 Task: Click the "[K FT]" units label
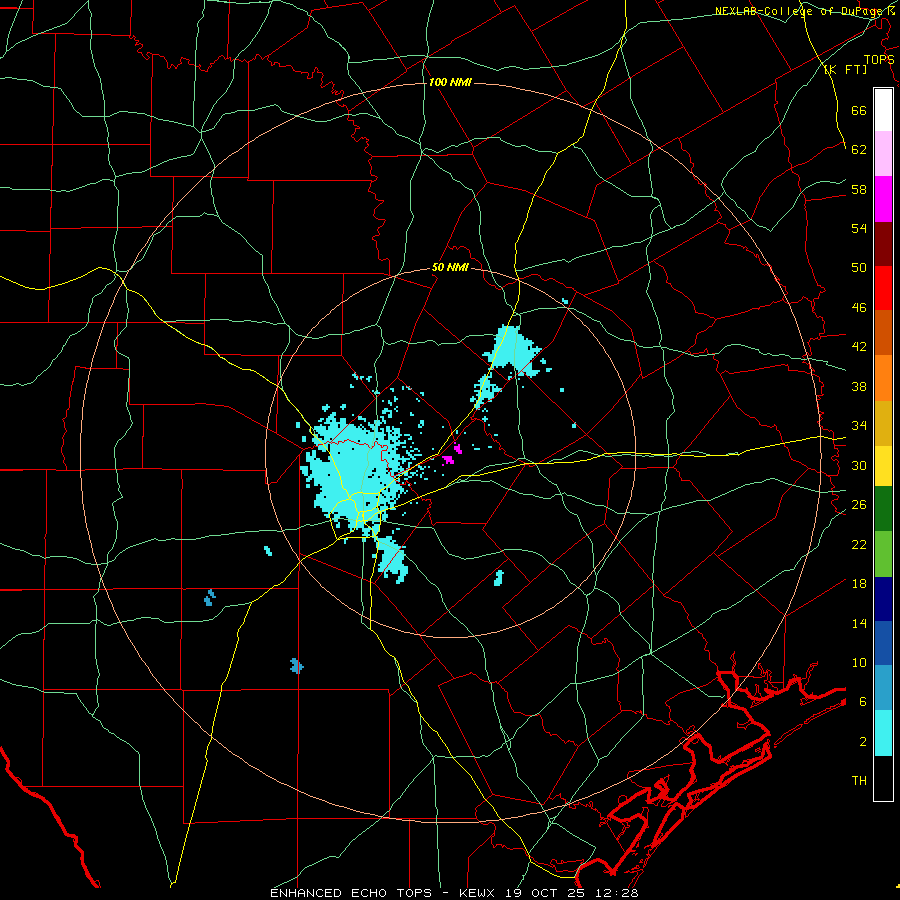coord(845,70)
